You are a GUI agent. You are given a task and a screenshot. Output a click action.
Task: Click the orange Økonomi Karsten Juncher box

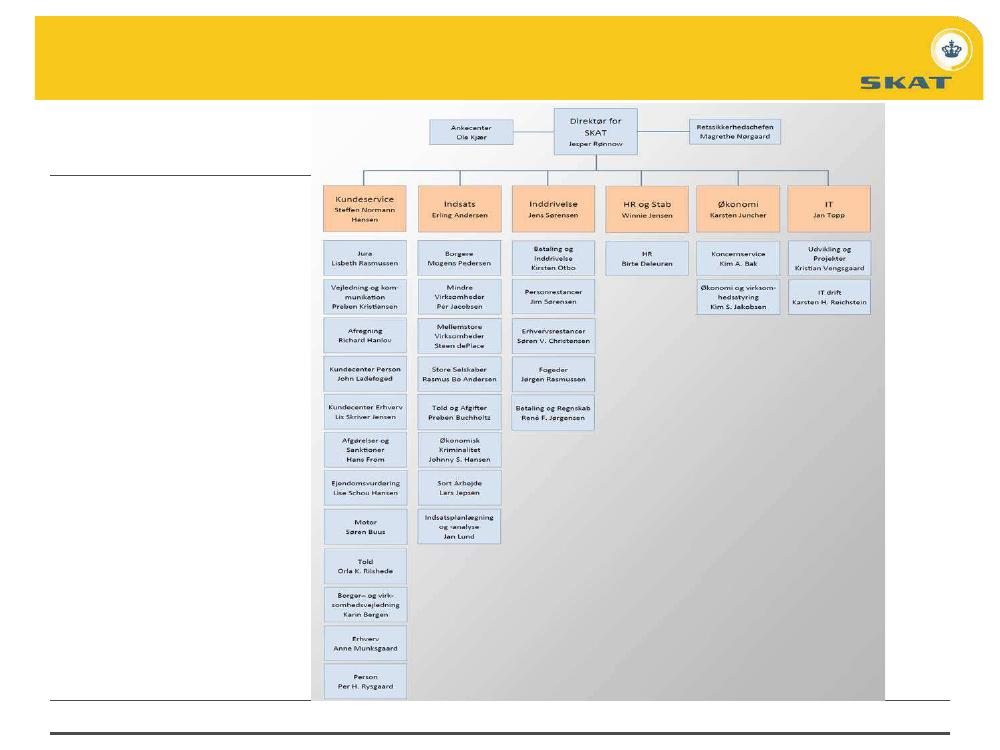738,209
